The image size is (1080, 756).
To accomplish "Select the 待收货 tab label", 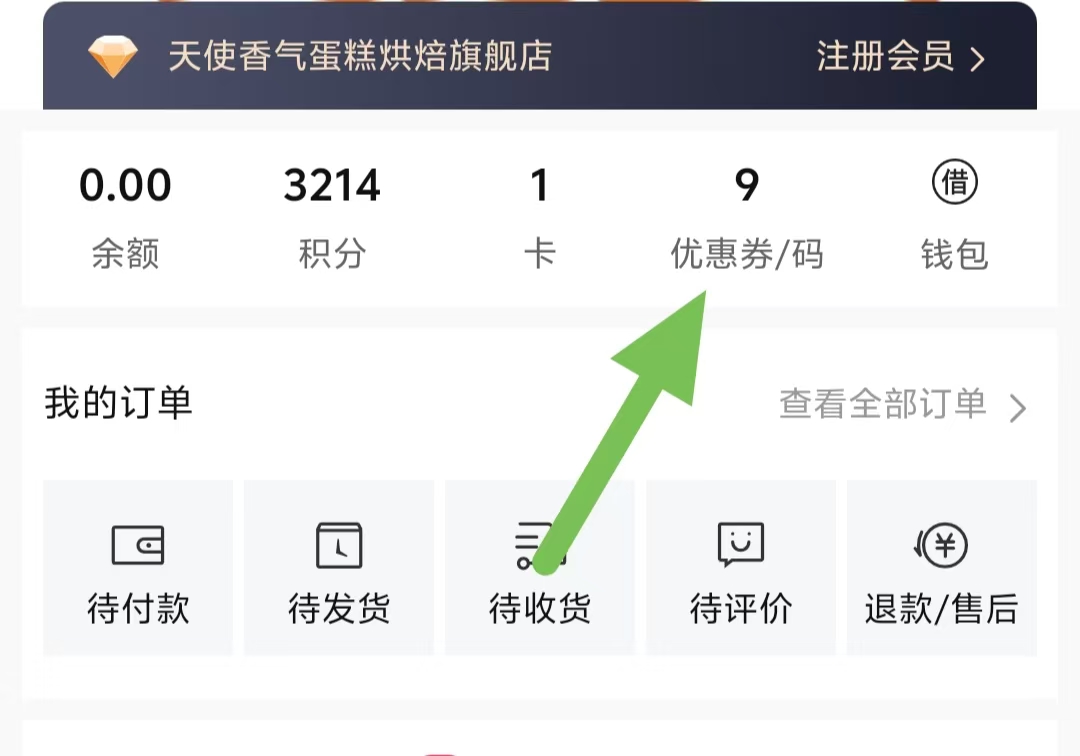I will pos(539,609).
